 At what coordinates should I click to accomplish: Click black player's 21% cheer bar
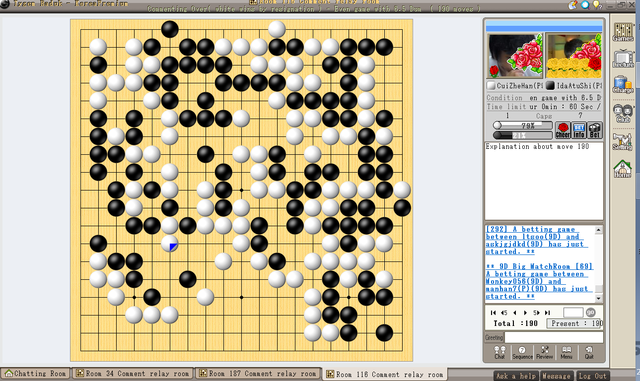(x=523, y=135)
